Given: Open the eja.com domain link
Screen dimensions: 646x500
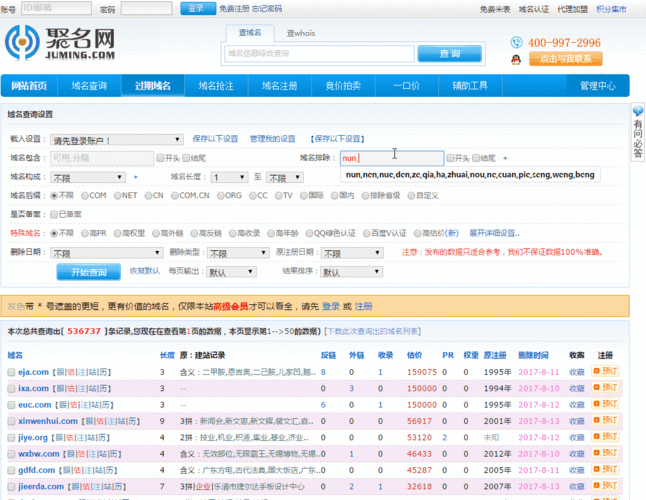Looking at the screenshot, I should pos(33,372).
